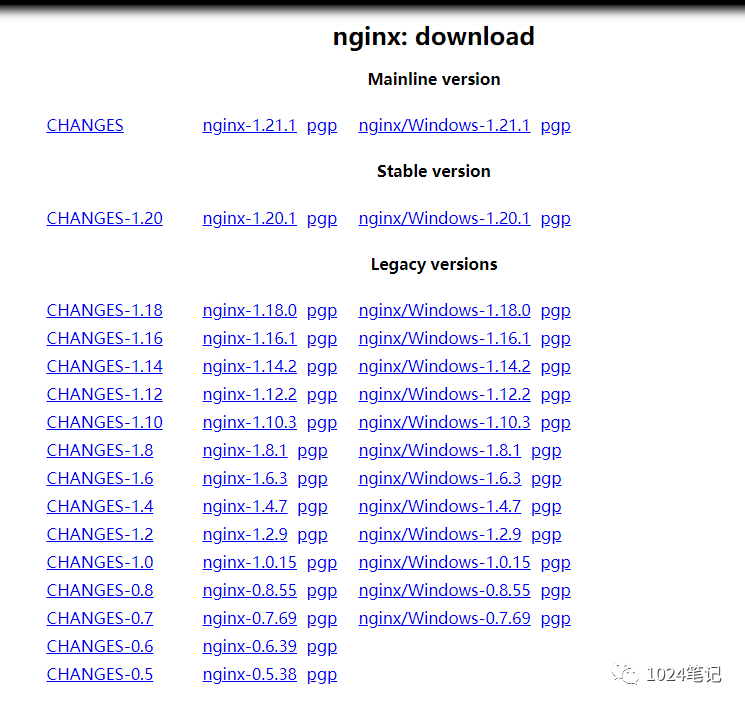The height and width of the screenshot is (706, 745).
Task: Open CHANGES-1.4 link
Action: (100, 506)
